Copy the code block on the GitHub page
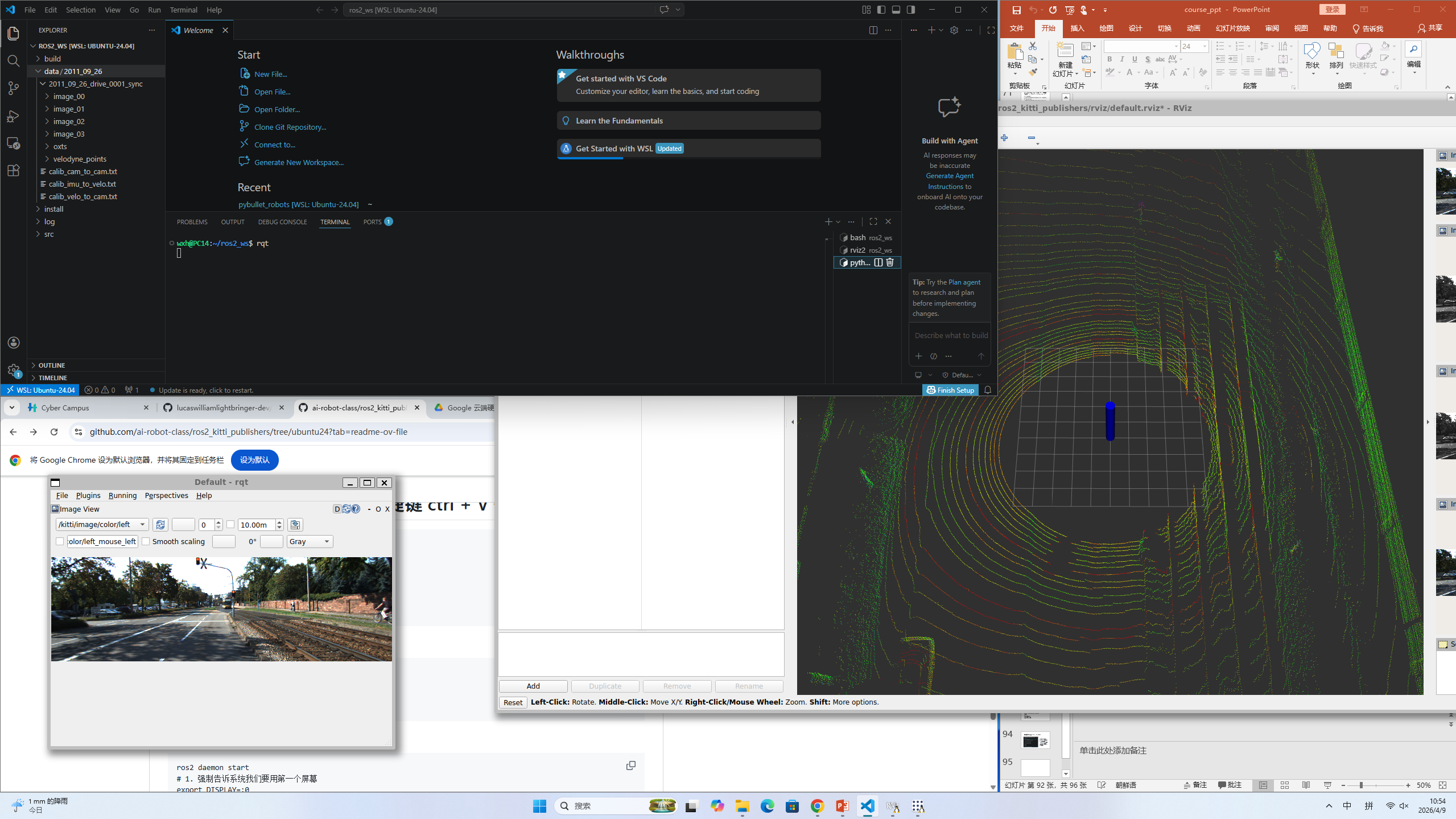 coord(631,766)
